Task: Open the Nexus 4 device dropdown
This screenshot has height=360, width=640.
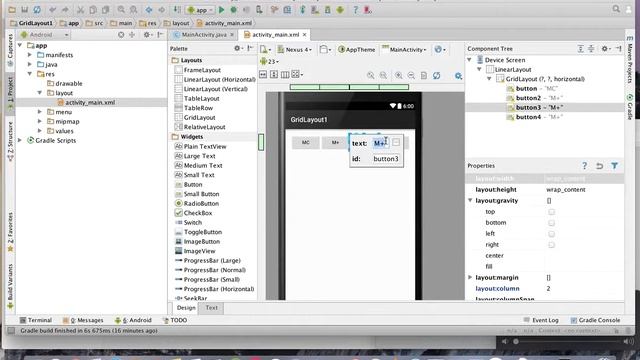Action: [294, 49]
